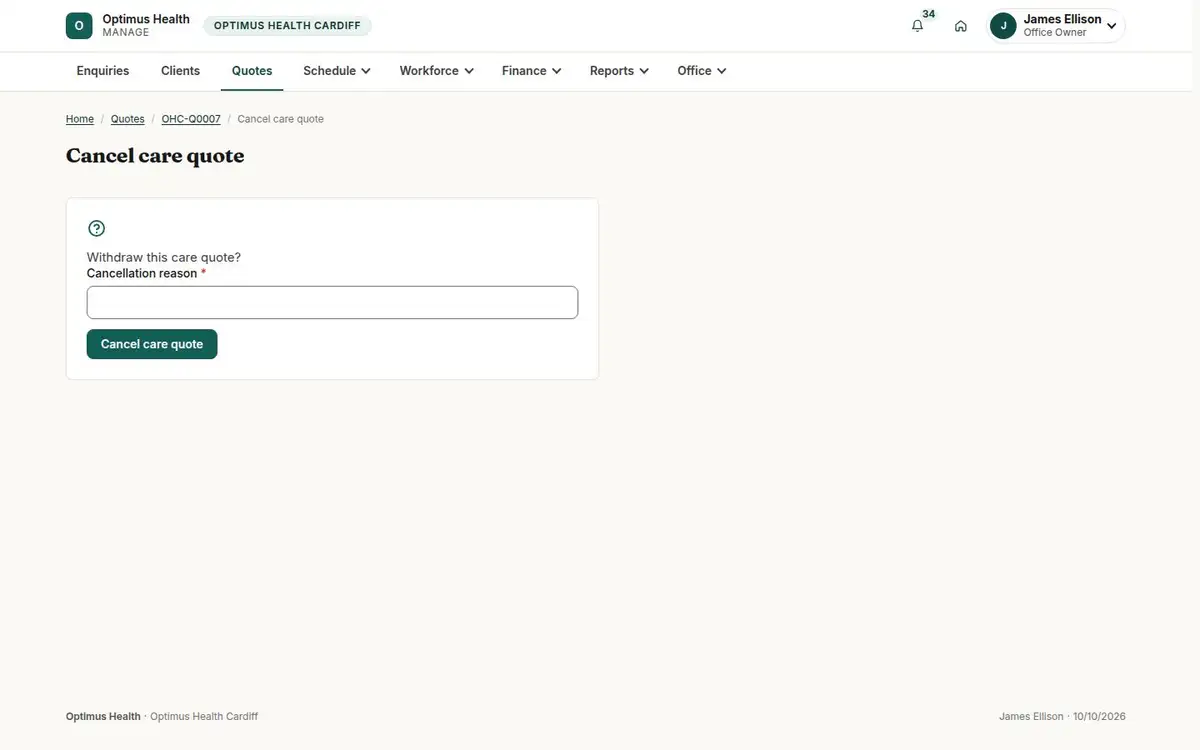This screenshot has height=750, width=1200.
Task: Go to the Enquiries tab
Action: [x=103, y=71]
